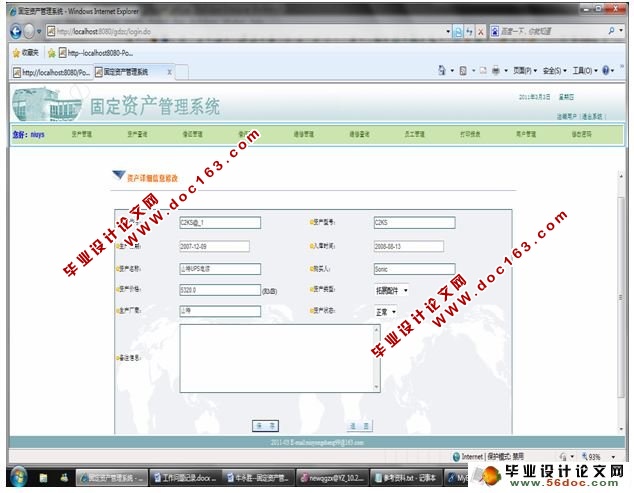Screen dimensions: 634x493
Task: Click the page vertical scrollbar thumb
Action: pos(621,296)
